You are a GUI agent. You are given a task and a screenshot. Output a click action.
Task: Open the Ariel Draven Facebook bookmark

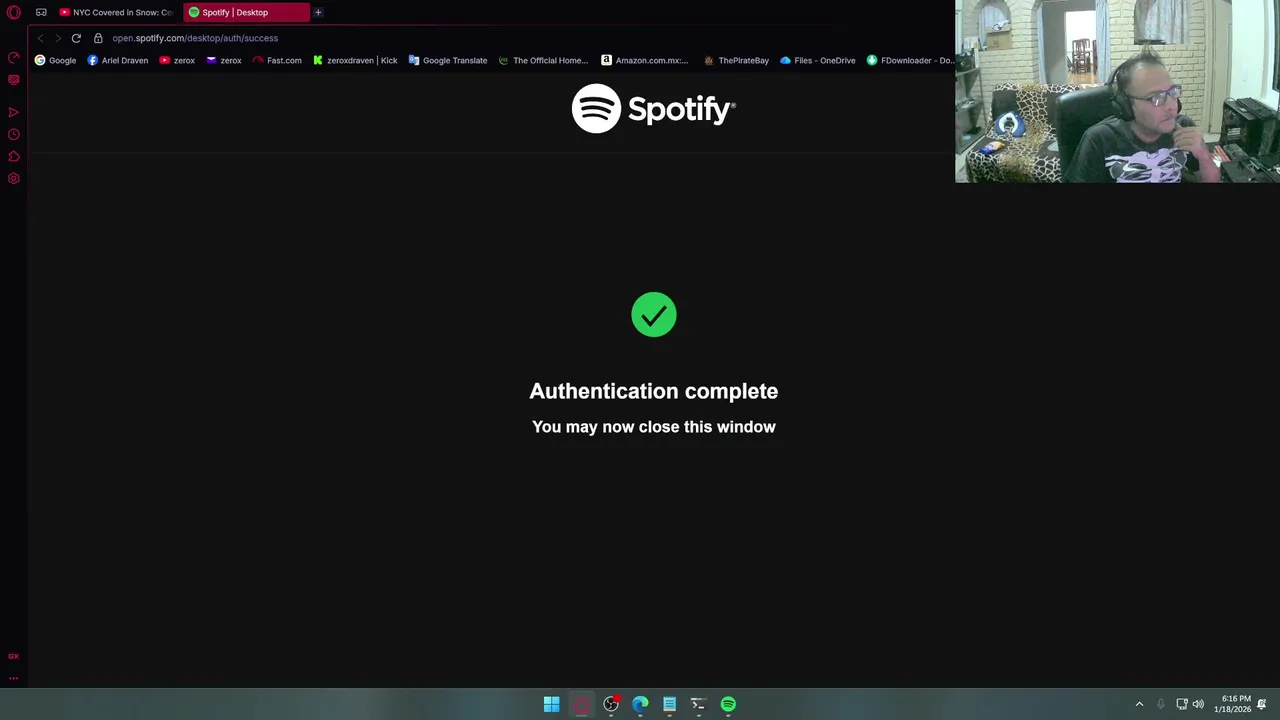pos(118,60)
